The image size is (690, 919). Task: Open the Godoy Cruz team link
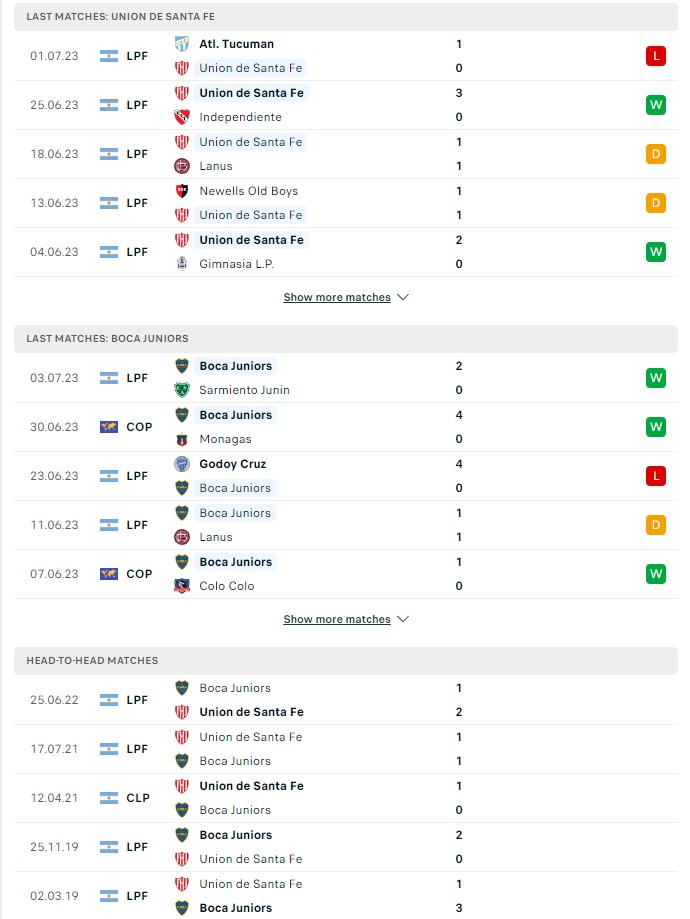[233, 464]
